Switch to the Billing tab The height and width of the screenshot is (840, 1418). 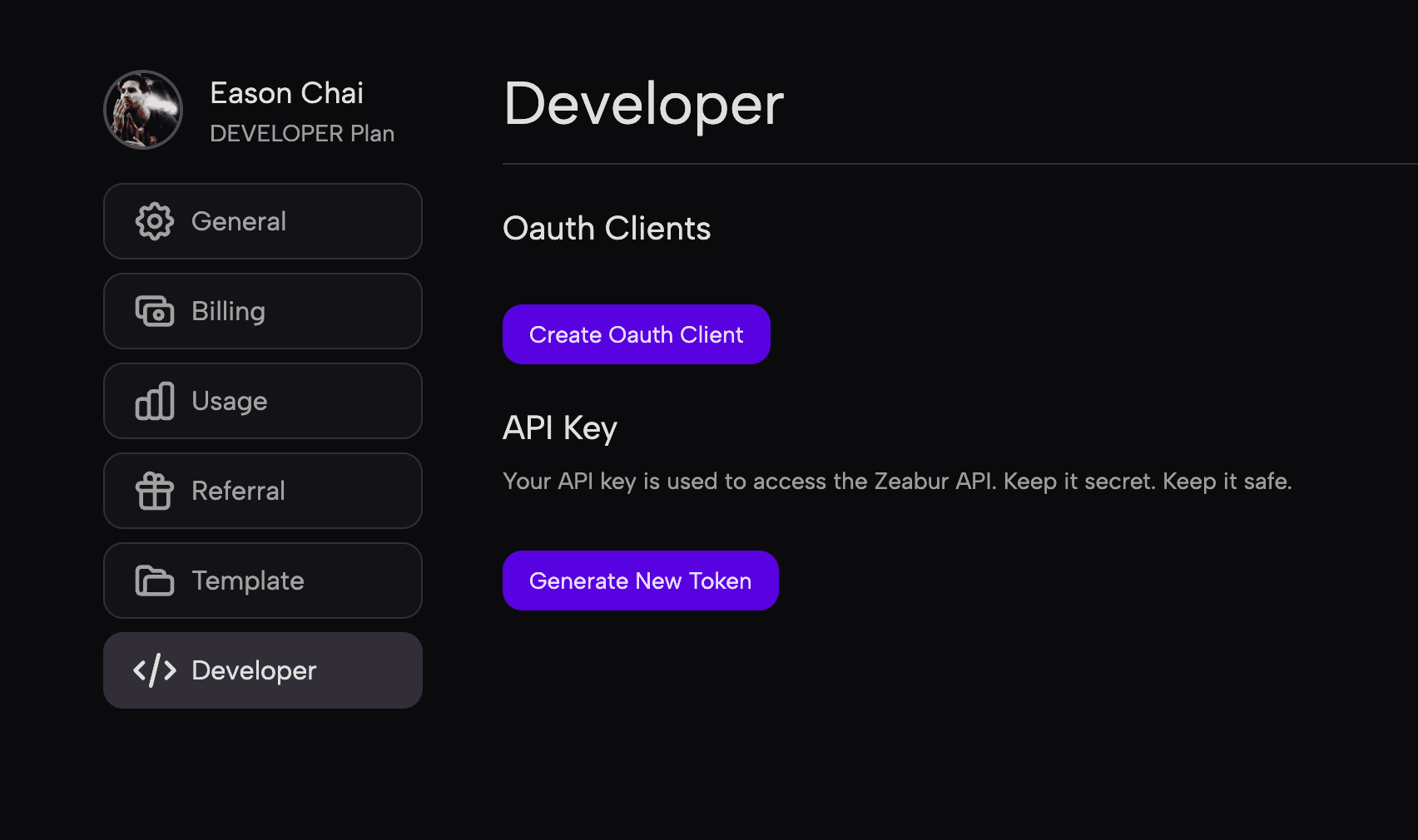[263, 311]
